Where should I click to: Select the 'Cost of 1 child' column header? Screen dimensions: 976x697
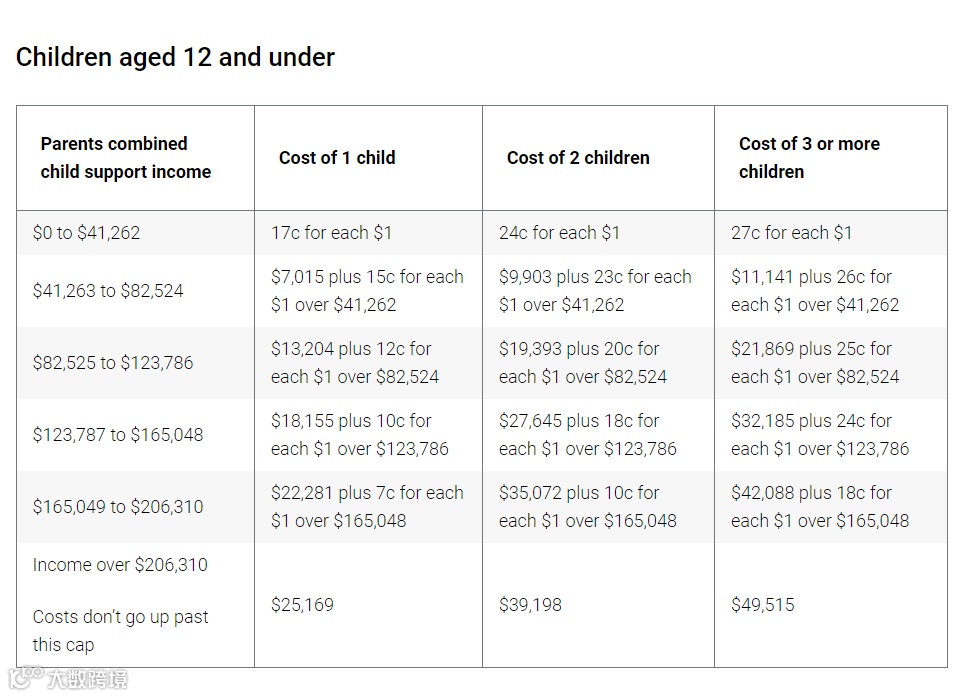click(337, 157)
